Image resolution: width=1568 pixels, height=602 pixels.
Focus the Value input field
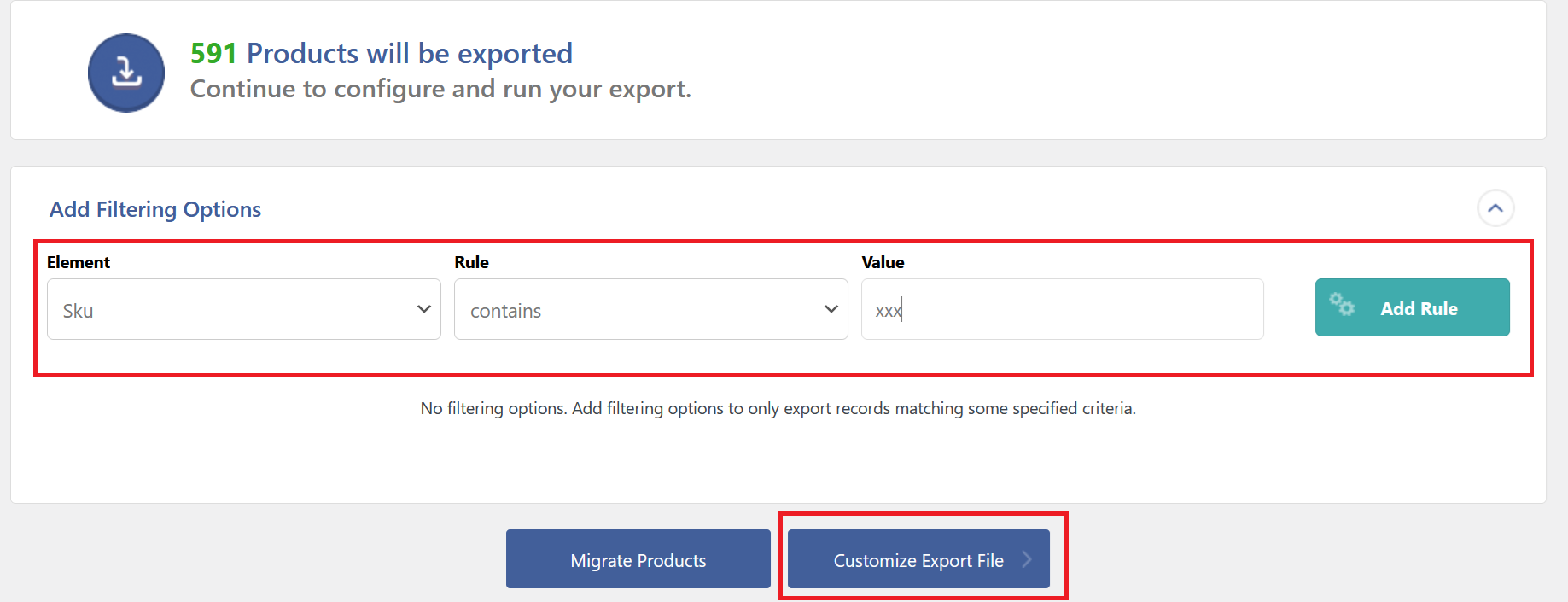[1063, 309]
